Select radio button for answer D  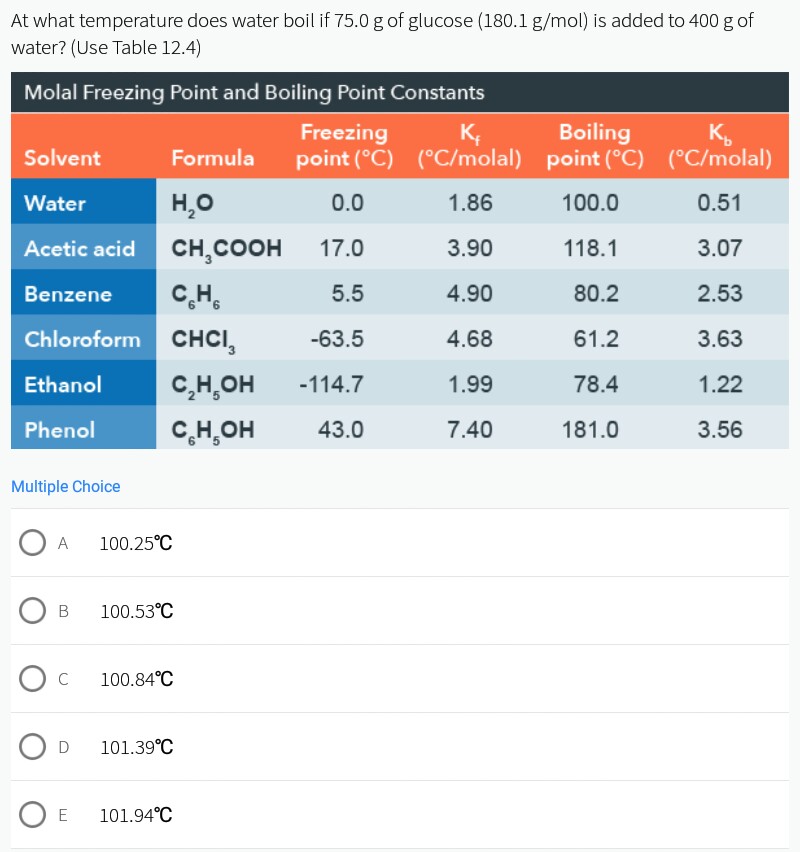[x=33, y=746]
